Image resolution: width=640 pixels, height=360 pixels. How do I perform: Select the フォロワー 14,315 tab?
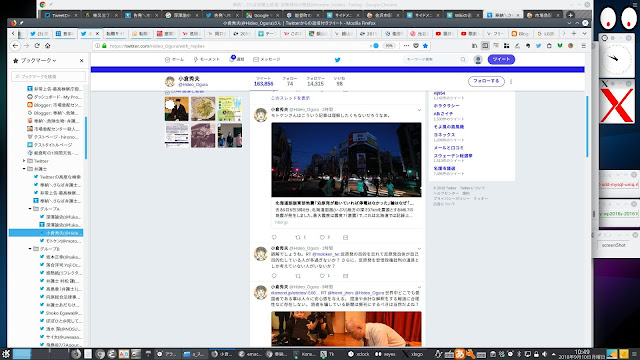[315, 82]
